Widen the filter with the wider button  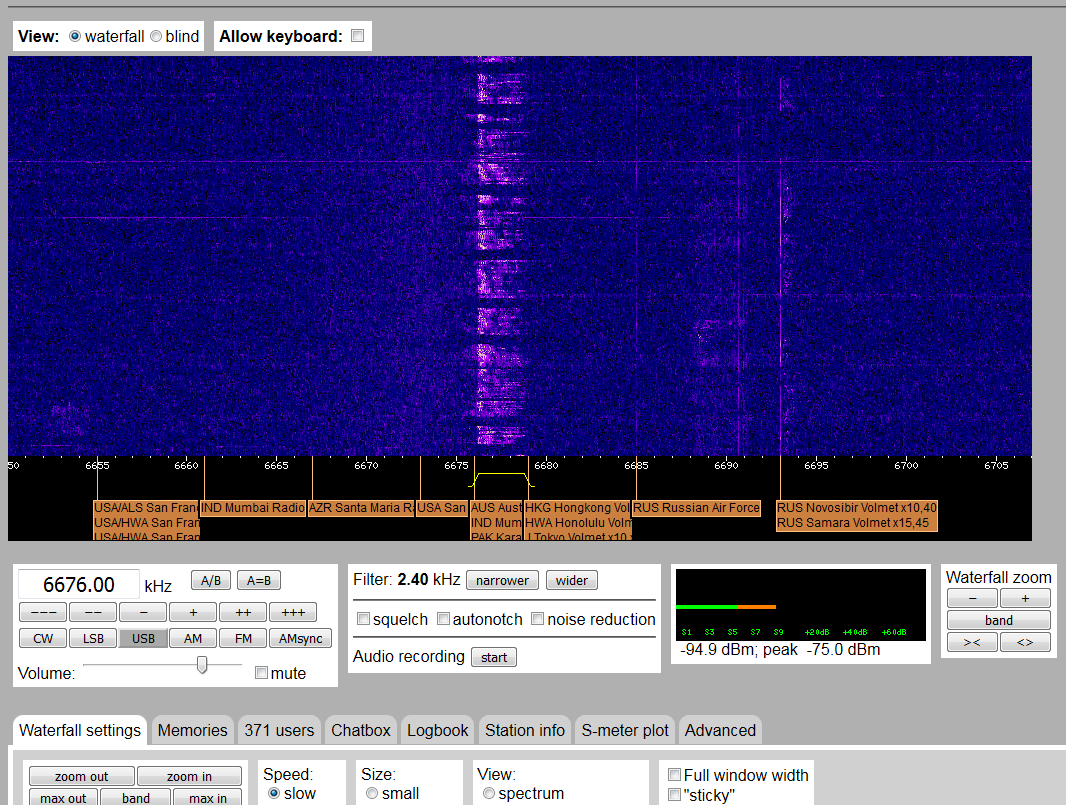(572, 580)
